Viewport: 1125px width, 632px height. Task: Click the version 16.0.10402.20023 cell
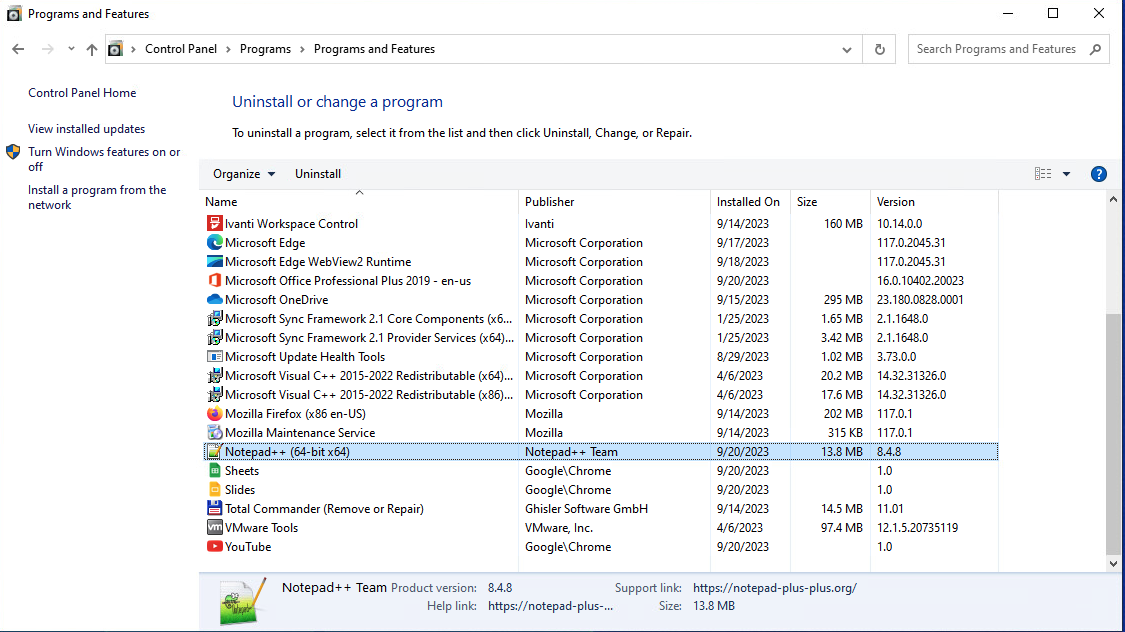coord(920,280)
